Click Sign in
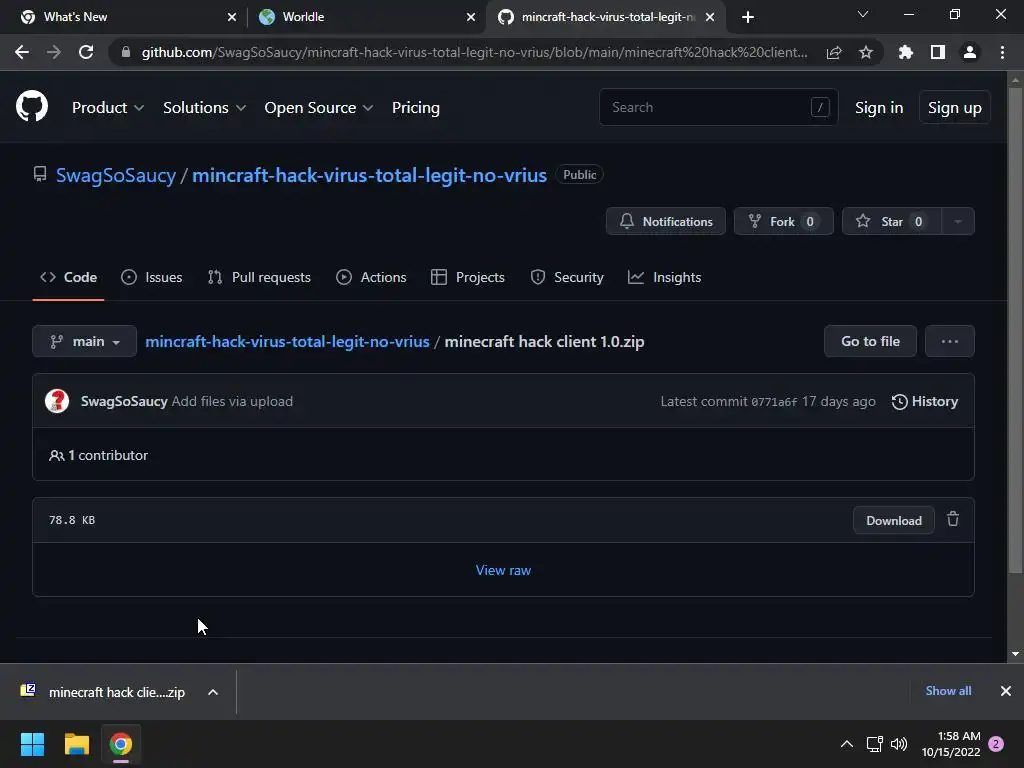This screenshot has height=768, width=1024. coord(879,108)
